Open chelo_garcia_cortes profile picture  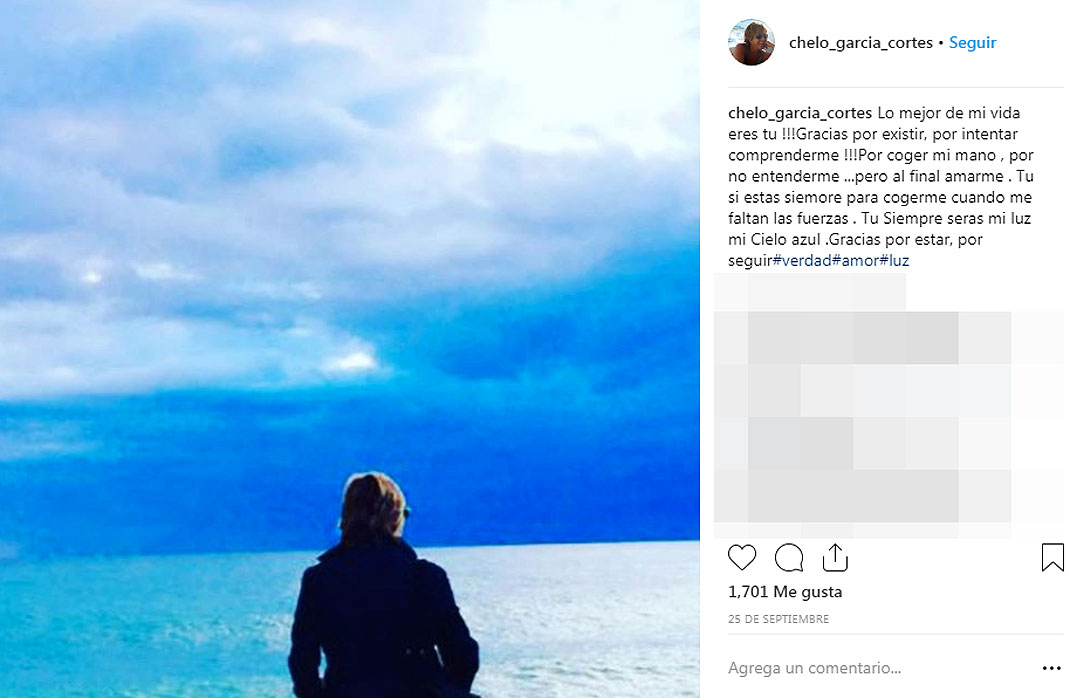click(x=751, y=42)
